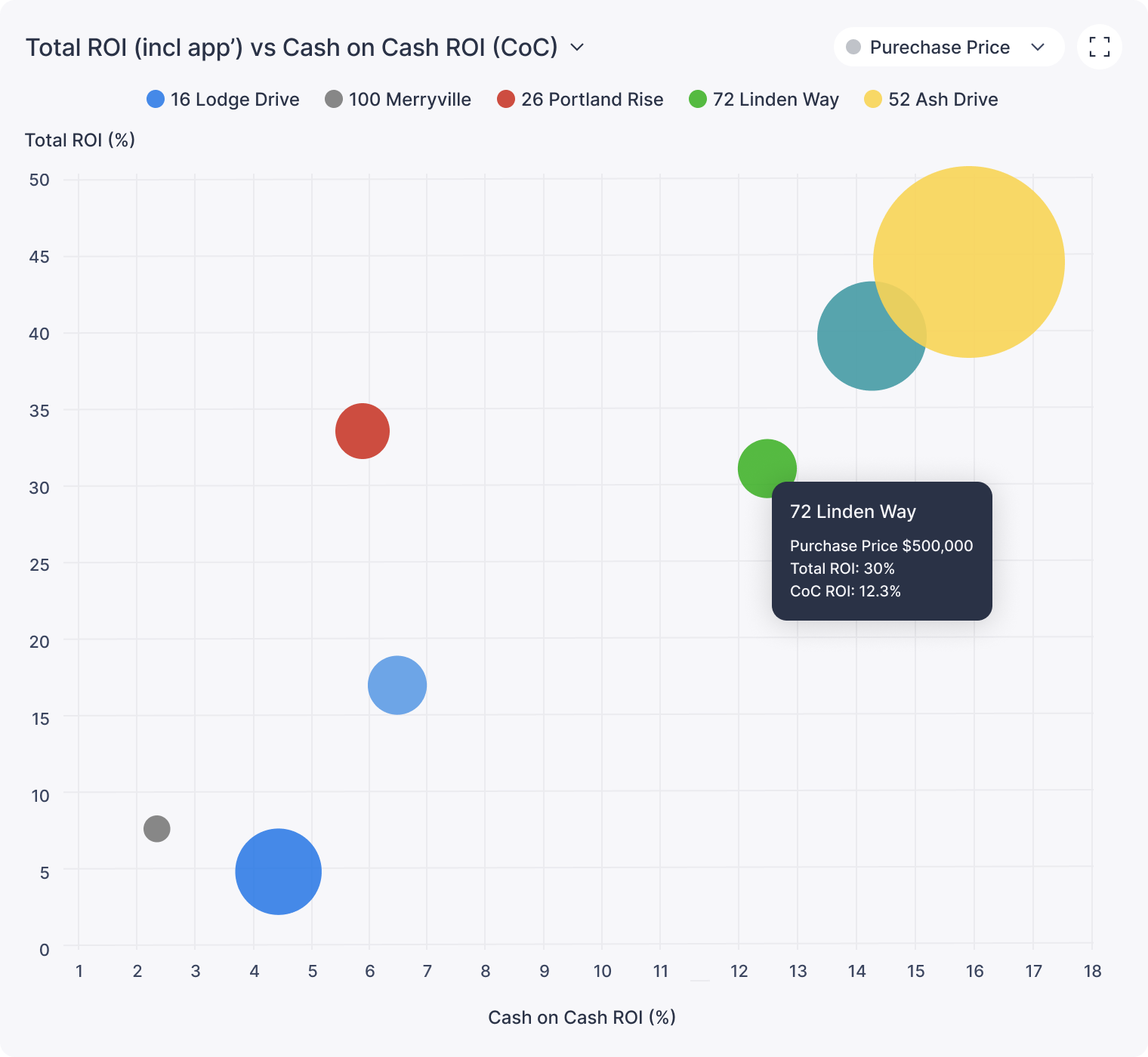Click the yellow 52 Ash Drive legend dot

coord(873,100)
